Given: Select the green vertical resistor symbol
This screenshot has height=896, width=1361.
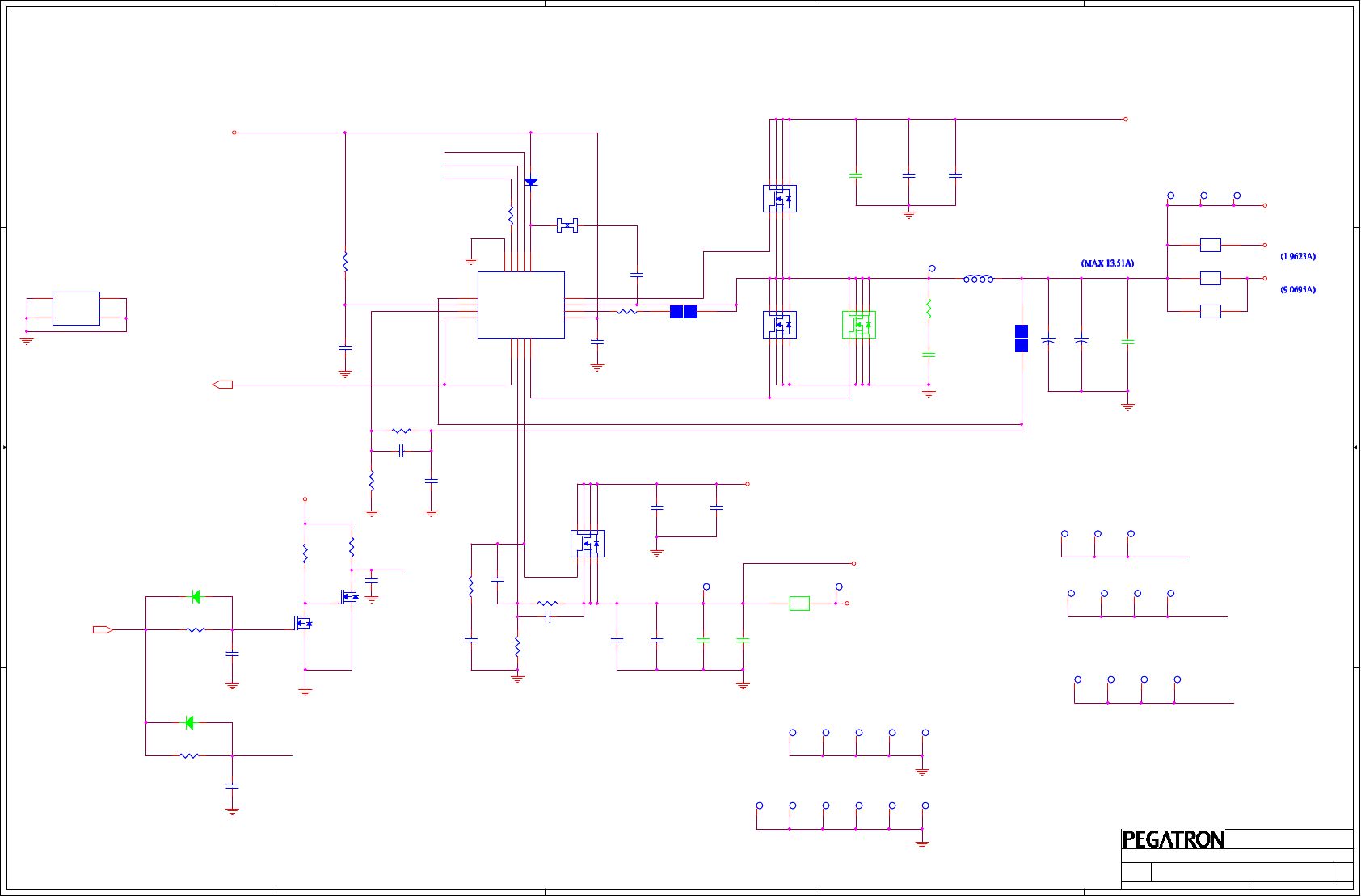Looking at the screenshot, I should click(929, 309).
